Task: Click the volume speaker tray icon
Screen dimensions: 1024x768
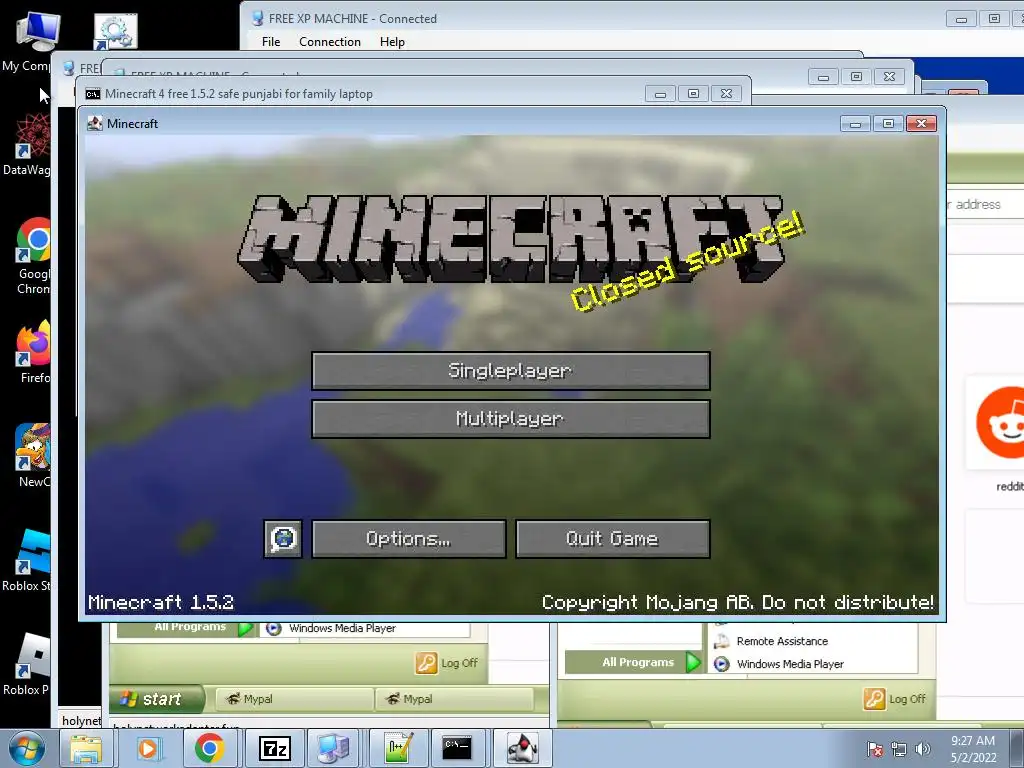Action: click(923, 749)
